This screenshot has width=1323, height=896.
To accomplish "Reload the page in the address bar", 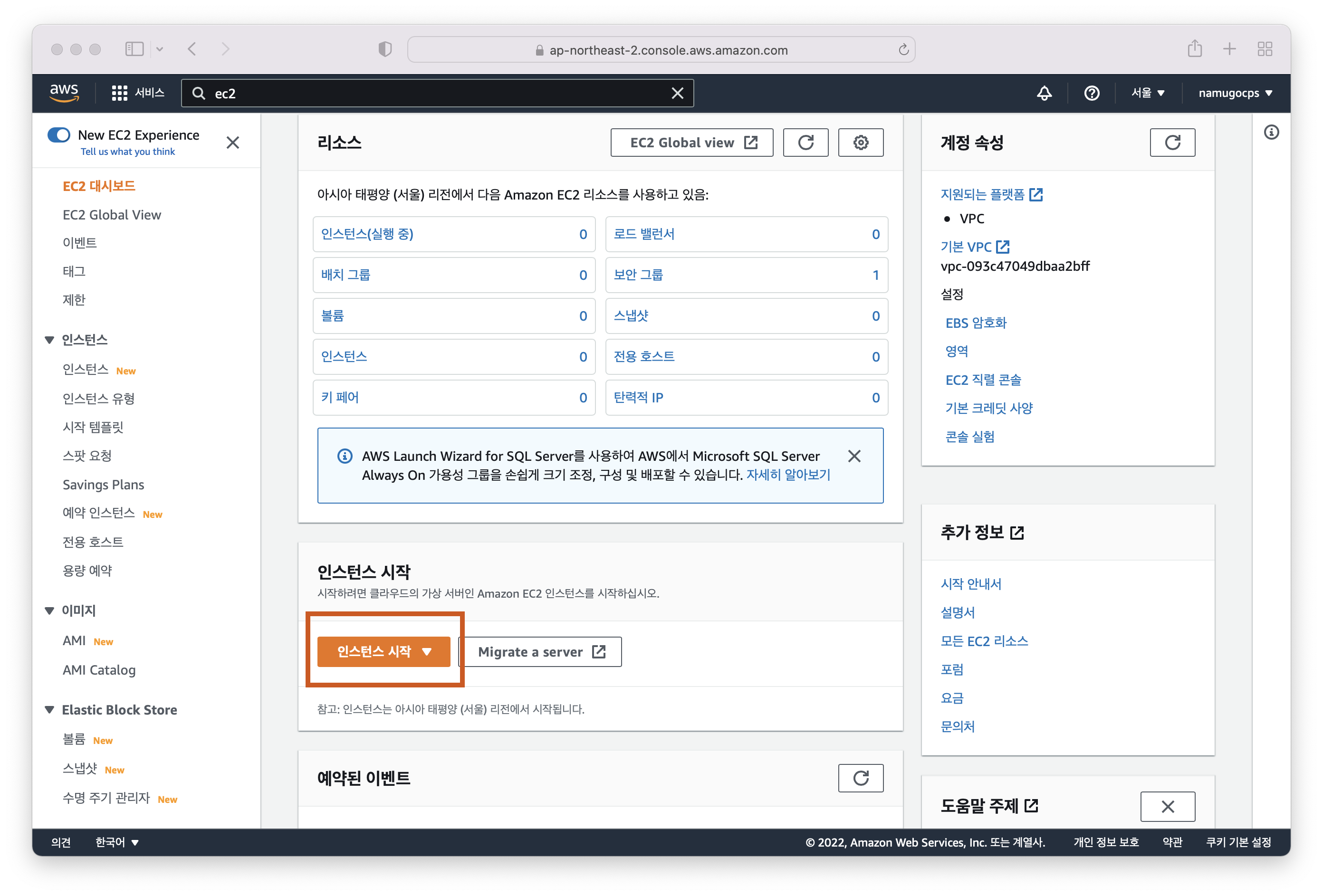I will click(903, 49).
